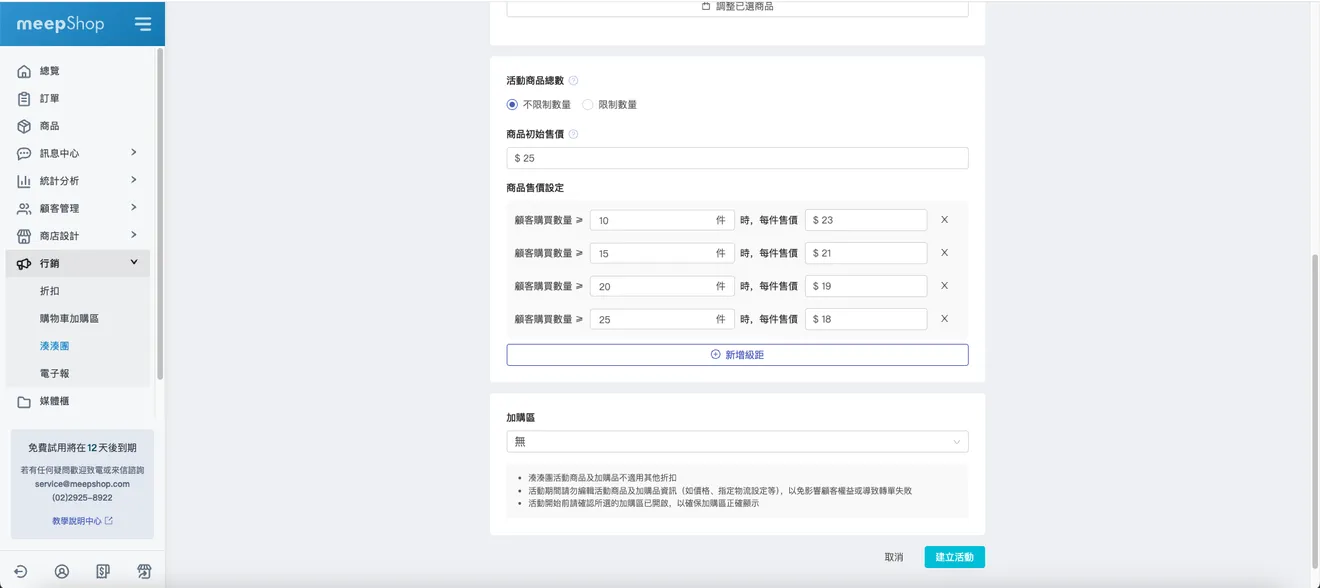Click the bar chart icon beside 統計分析
This screenshot has width=1320, height=588.
click(x=24, y=181)
